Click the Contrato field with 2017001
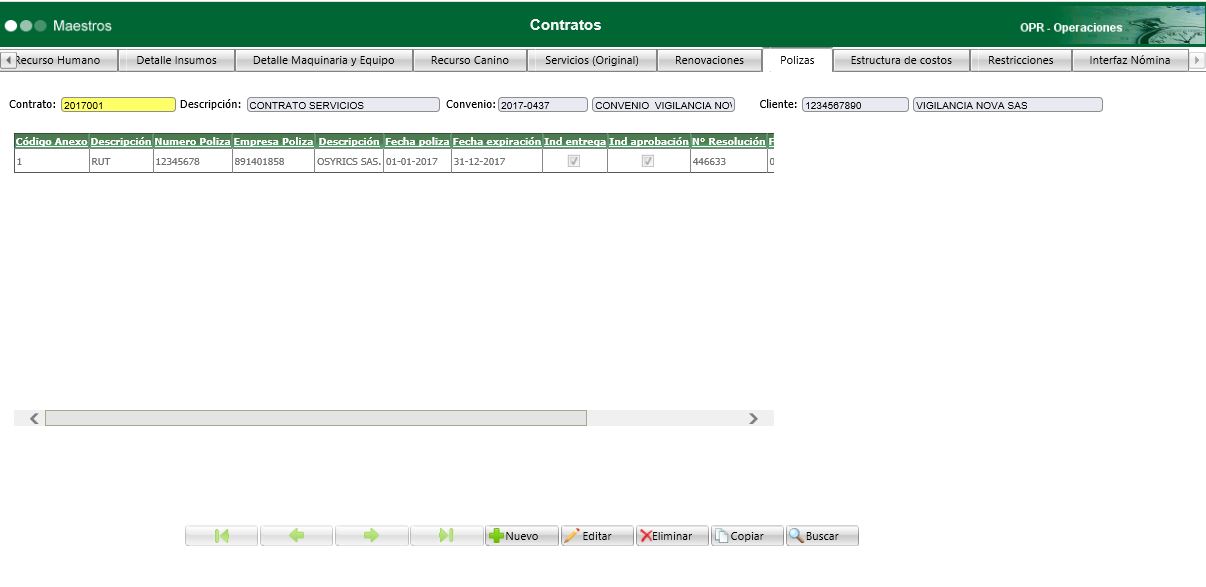Image resolution: width=1206 pixels, height=587 pixels. coord(118,105)
